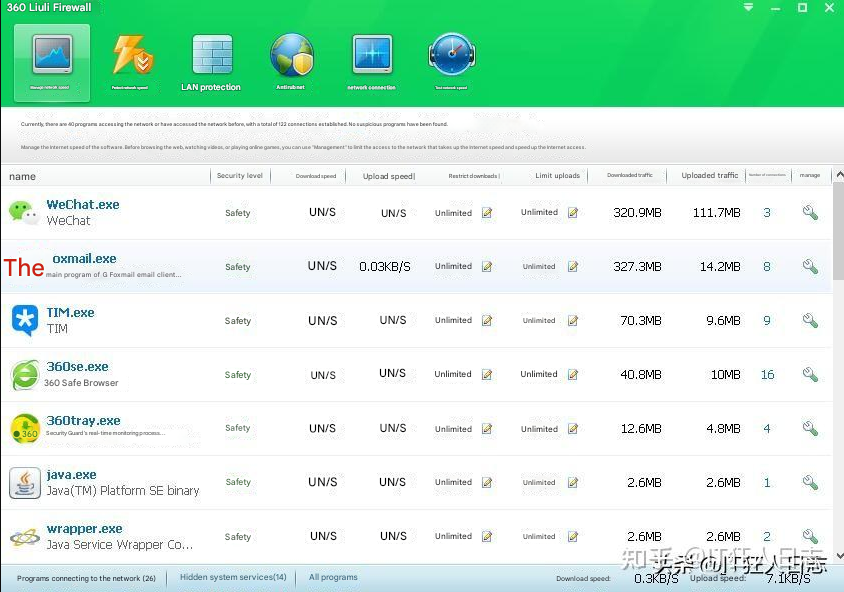Click the 320.9MB downloaded traffic value

point(637,213)
